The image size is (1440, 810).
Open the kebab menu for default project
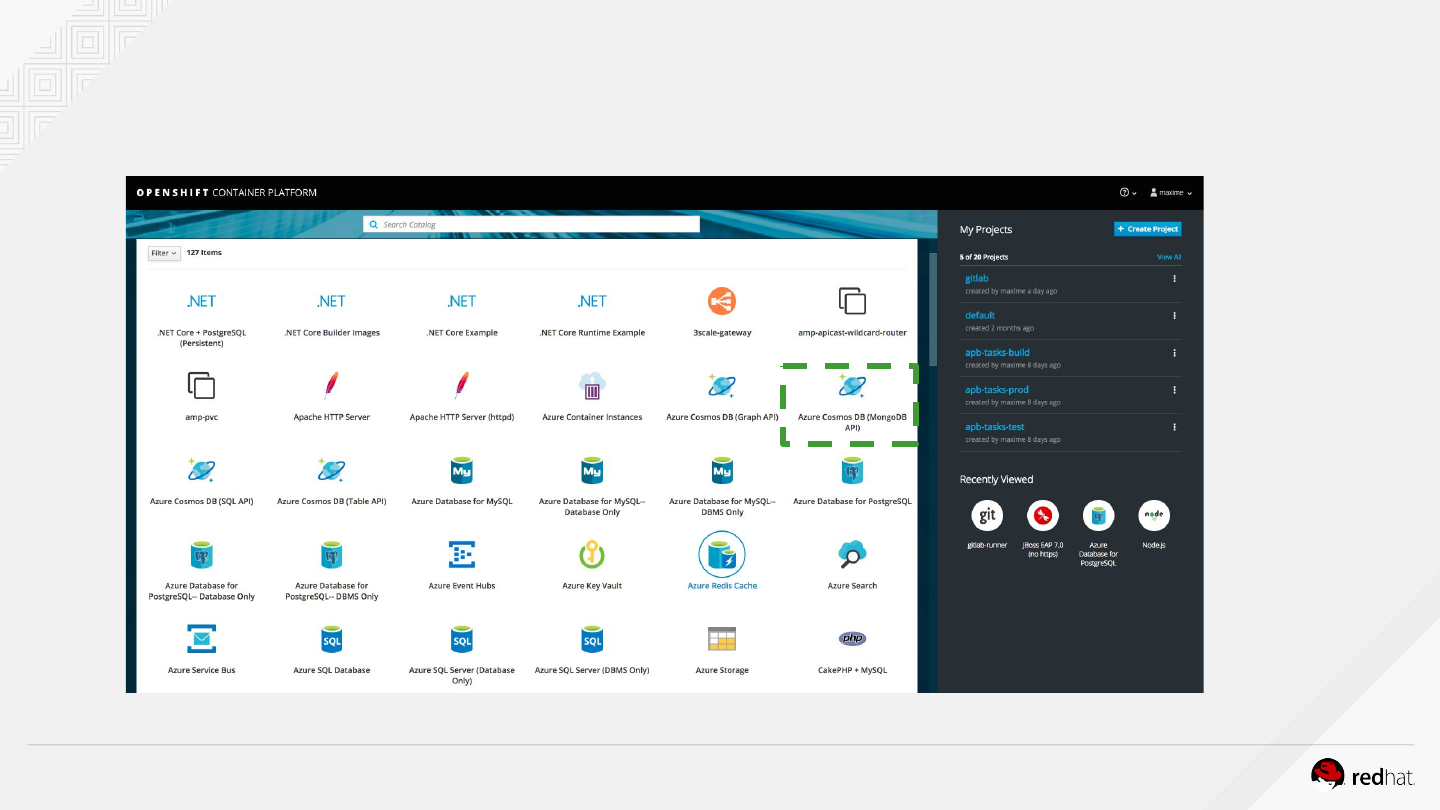click(x=1174, y=316)
